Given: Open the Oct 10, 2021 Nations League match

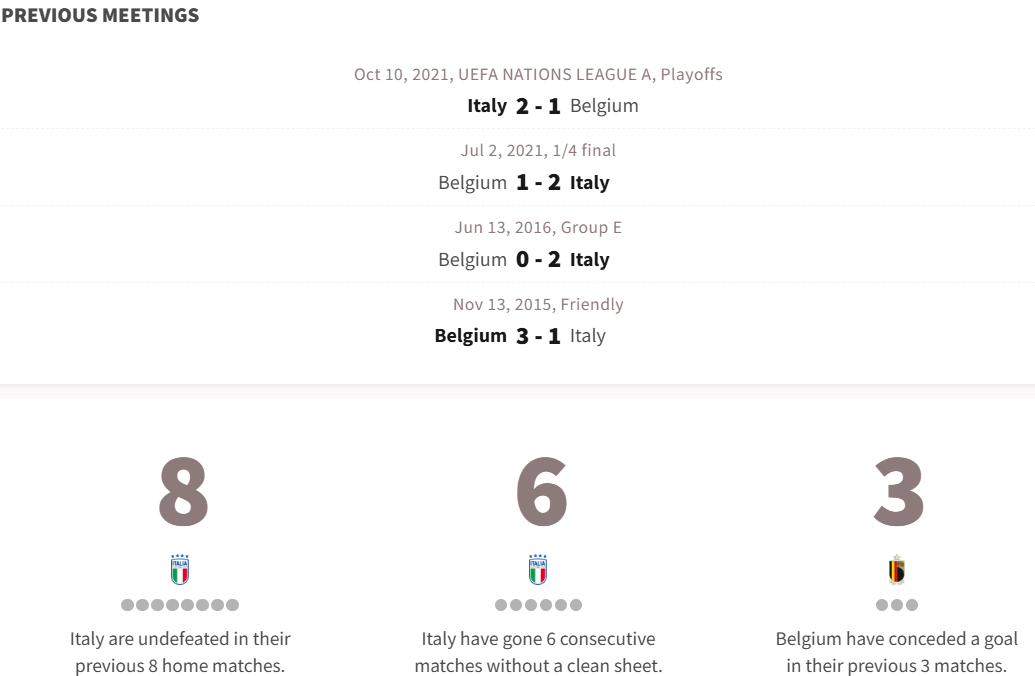Looking at the screenshot, I should click(538, 74).
